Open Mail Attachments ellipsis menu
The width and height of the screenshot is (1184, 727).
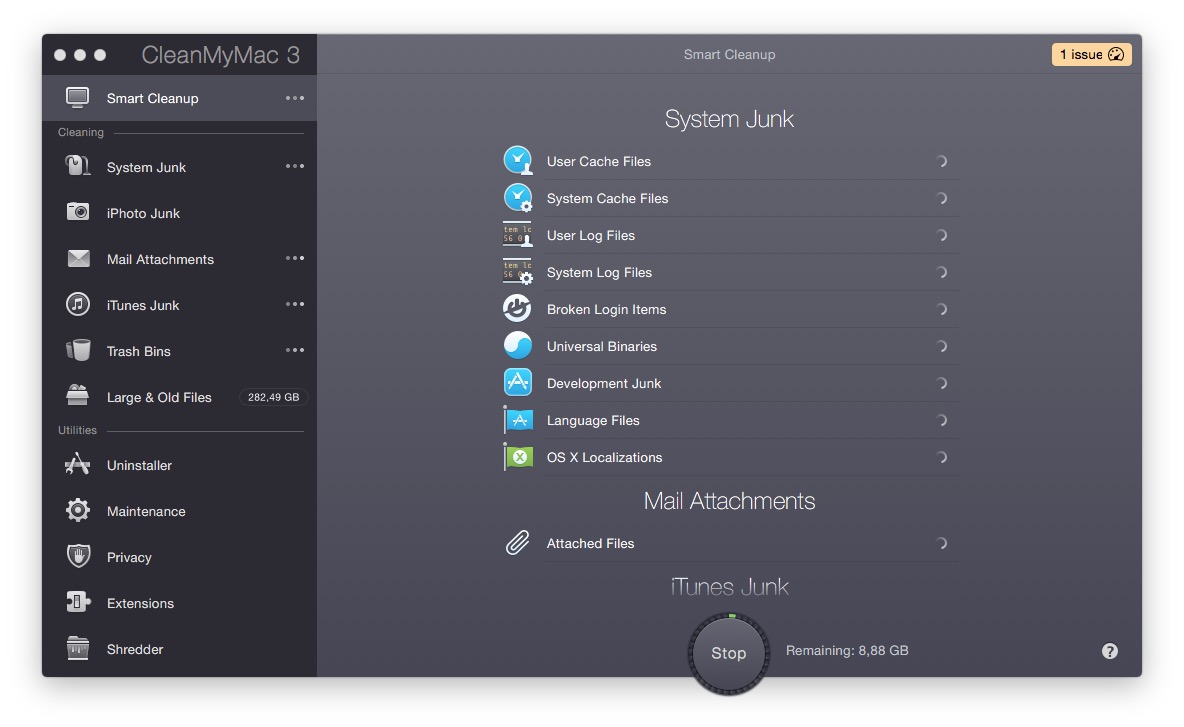click(294, 258)
